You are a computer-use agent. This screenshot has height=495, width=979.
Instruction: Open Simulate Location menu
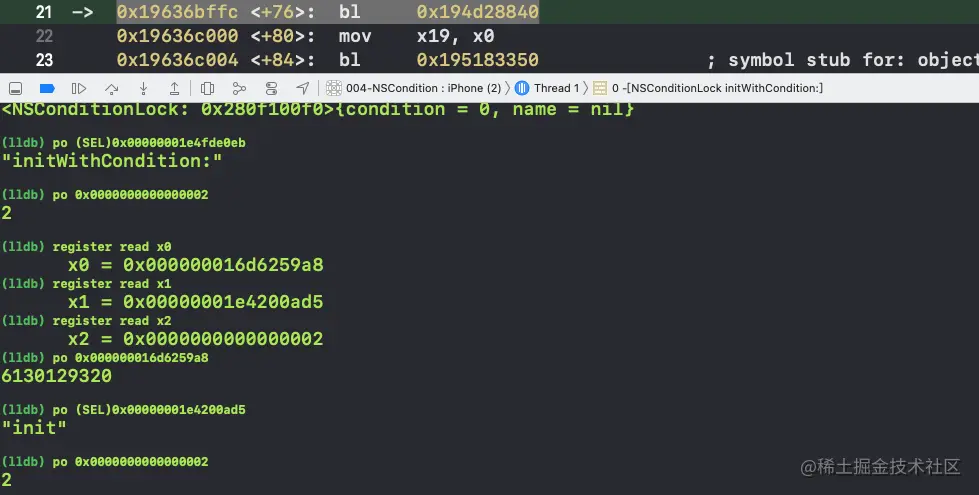[303, 89]
